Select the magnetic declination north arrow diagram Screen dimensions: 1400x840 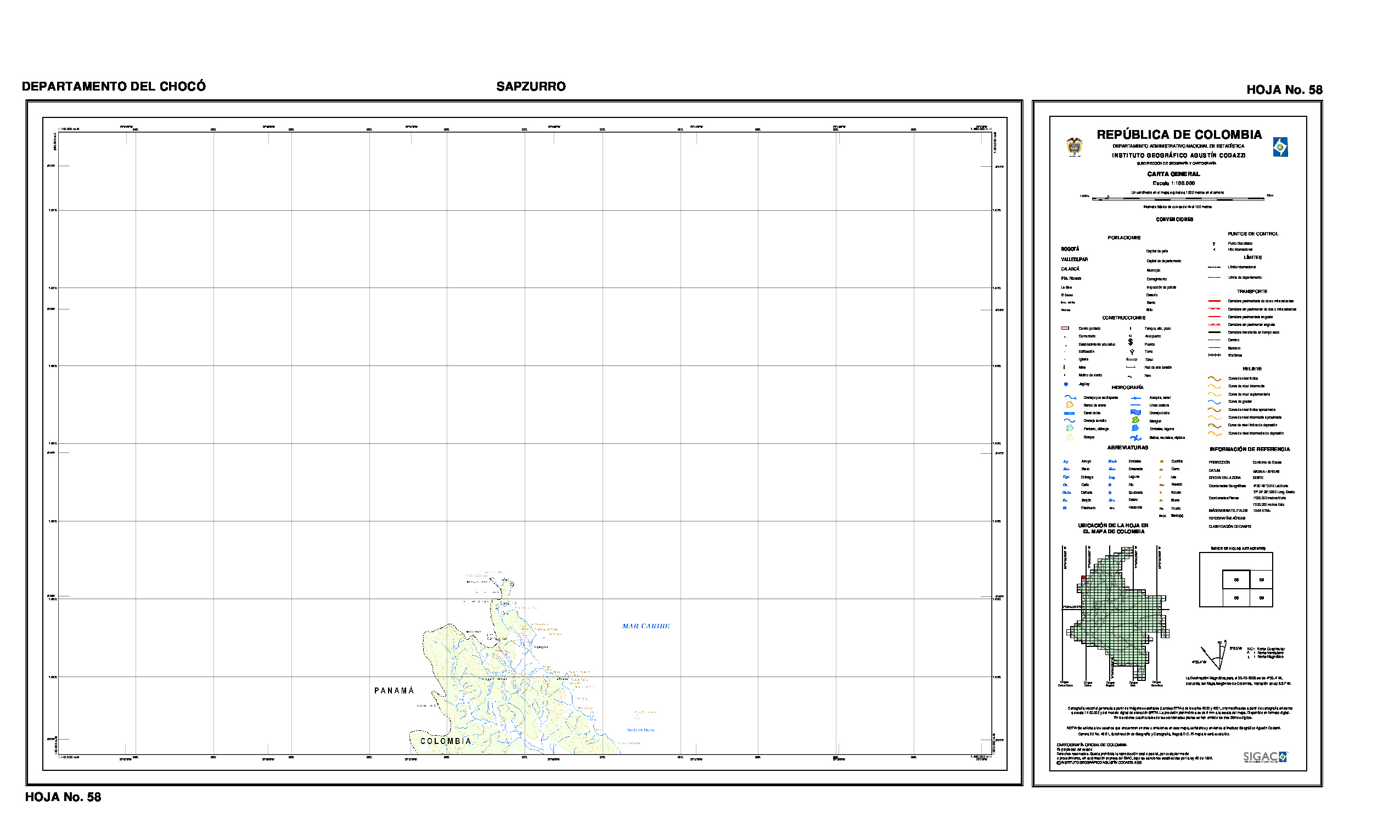(x=1214, y=655)
